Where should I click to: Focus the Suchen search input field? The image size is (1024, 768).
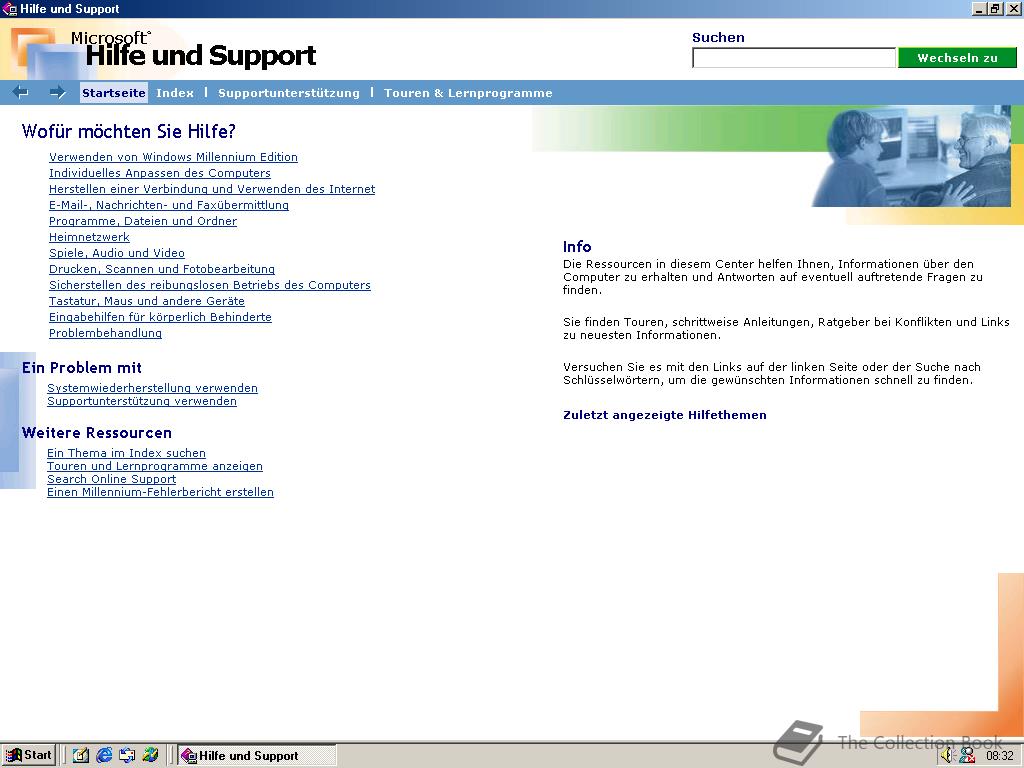tap(793, 57)
